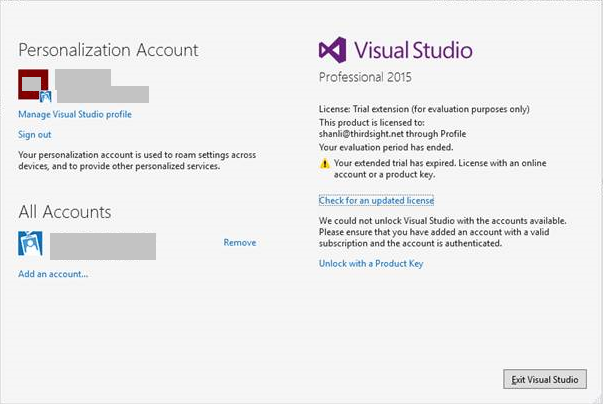Check for an updated license

pyautogui.click(x=376, y=201)
